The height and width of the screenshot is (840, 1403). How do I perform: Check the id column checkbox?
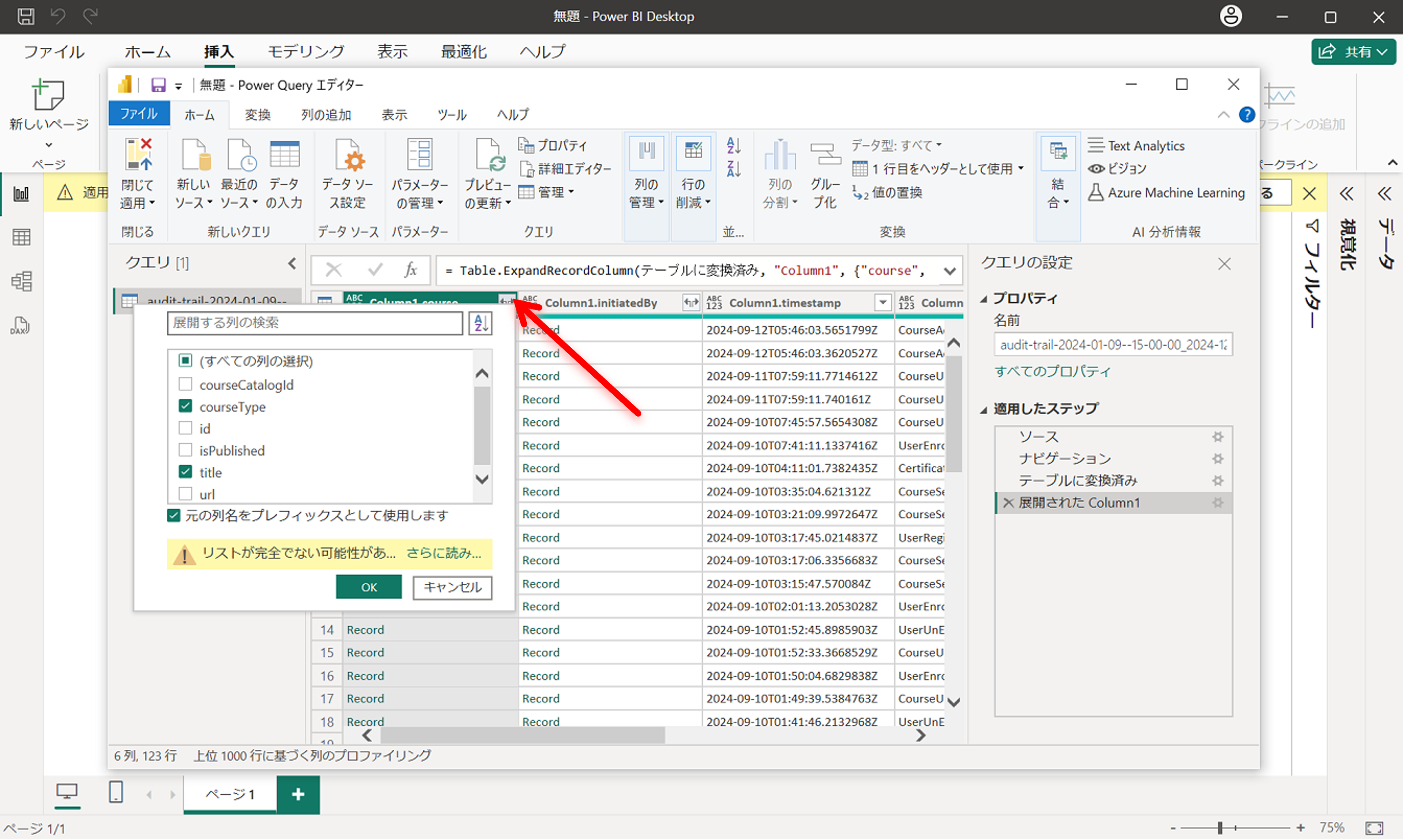coord(185,428)
